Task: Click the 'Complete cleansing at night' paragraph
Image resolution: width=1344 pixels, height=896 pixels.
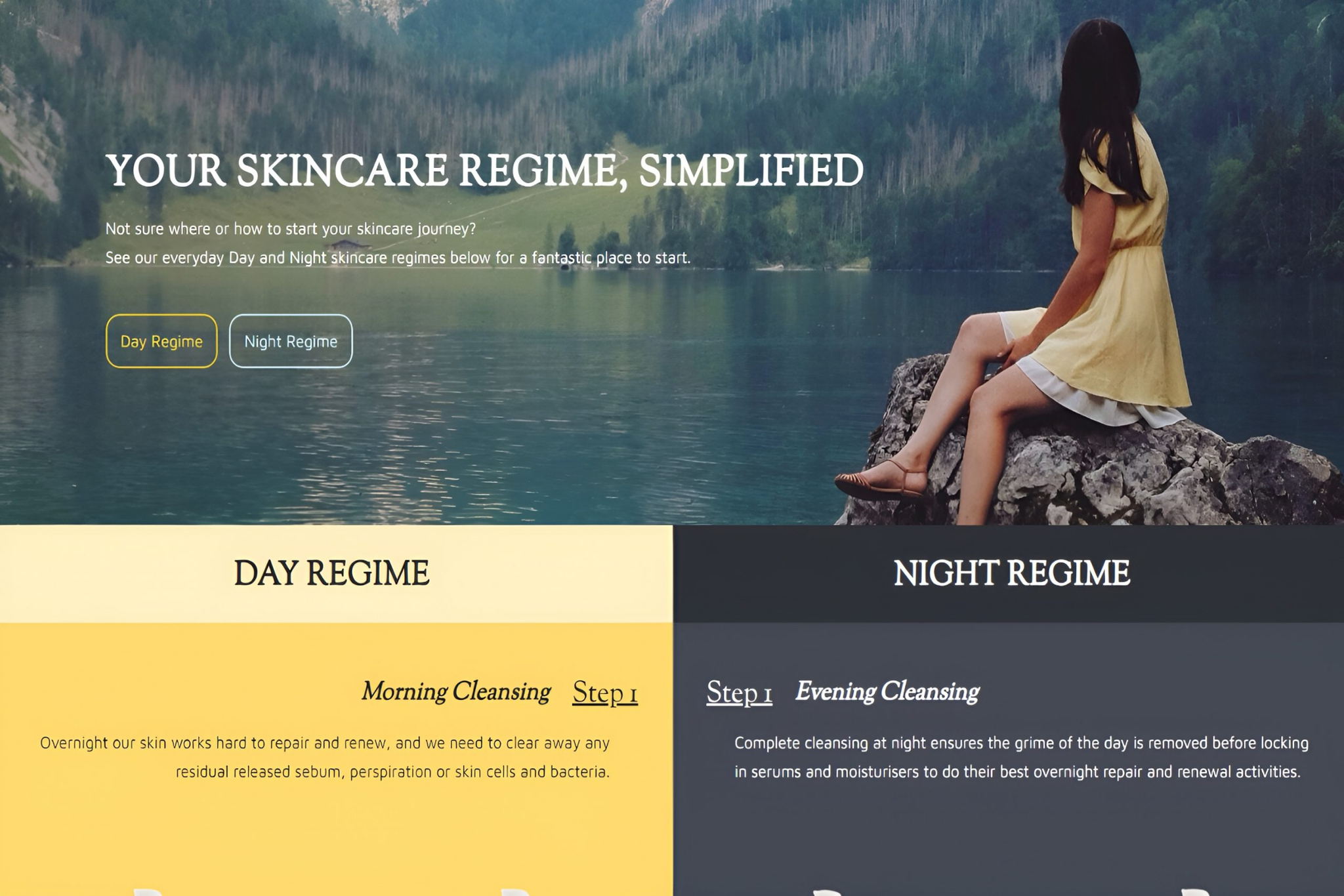Action: [x=1021, y=758]
